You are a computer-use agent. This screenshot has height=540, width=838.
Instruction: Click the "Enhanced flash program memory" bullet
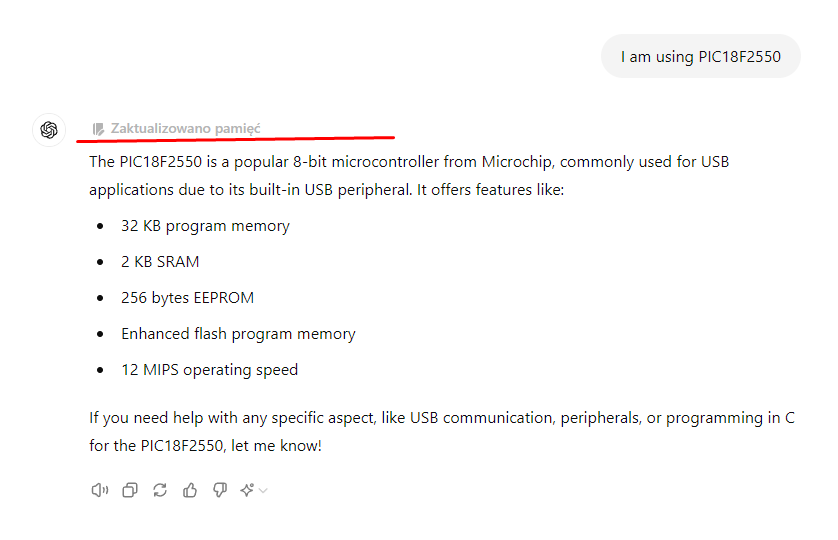point(238,334)
